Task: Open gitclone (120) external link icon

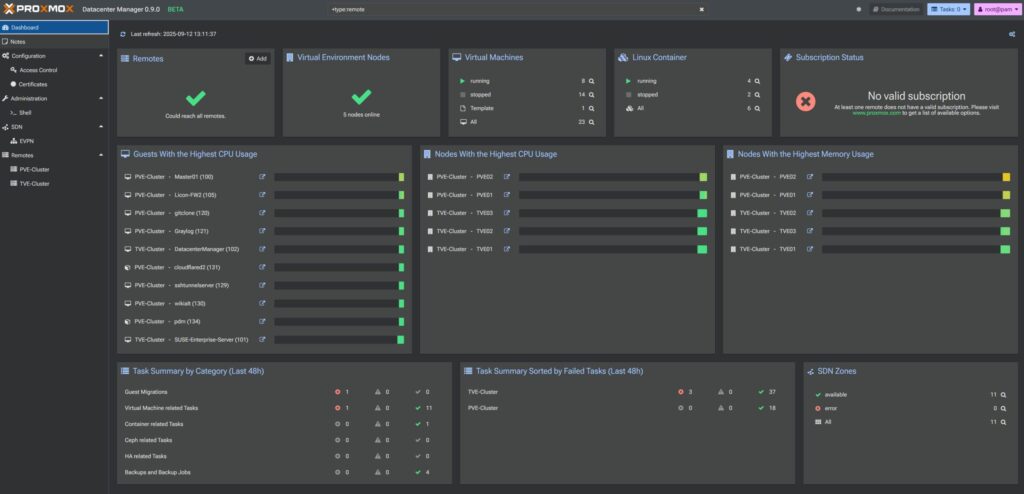Action: 262,213
